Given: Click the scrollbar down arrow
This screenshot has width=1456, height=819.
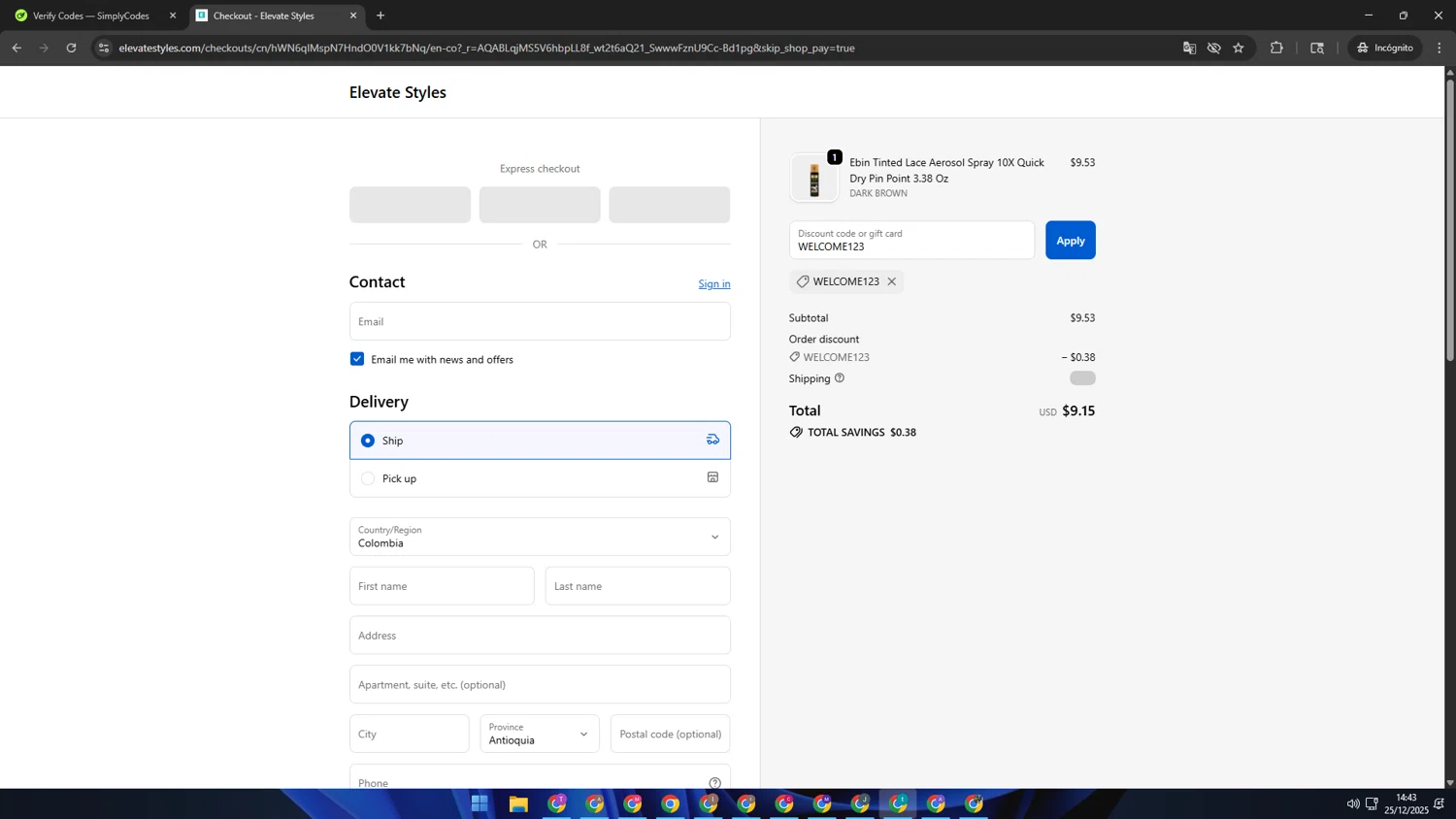Looking at the screenshot, I should [1450, 782].
